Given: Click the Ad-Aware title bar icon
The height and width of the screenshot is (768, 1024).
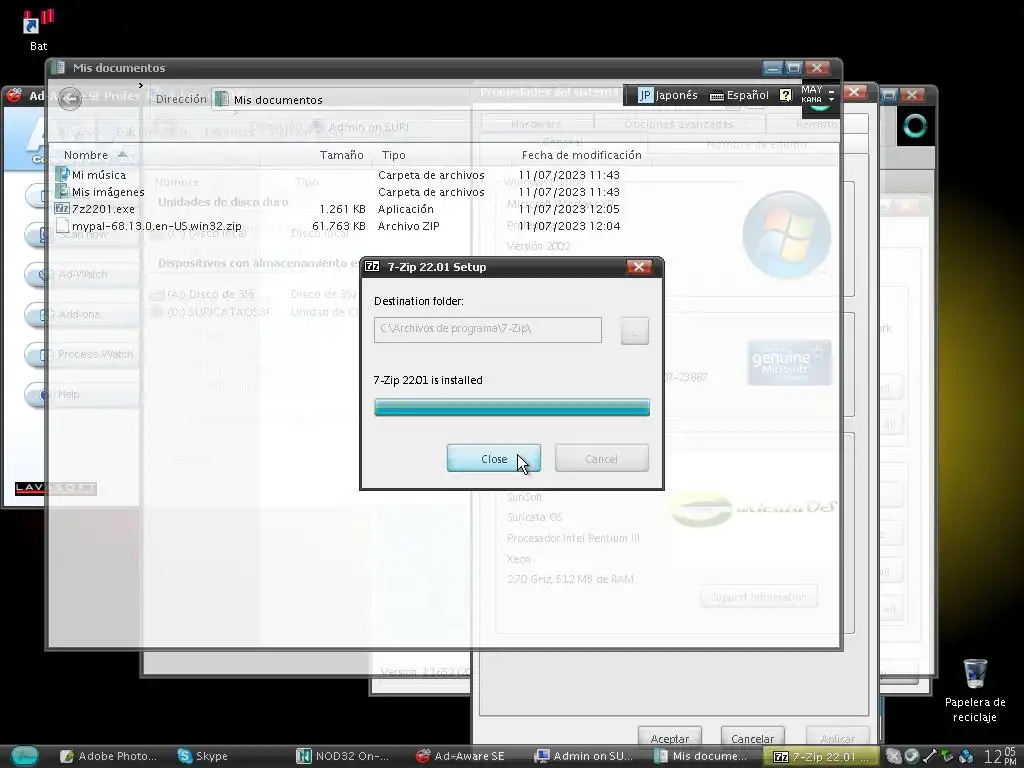Looking at the screenshot, I should click(14, 96).
